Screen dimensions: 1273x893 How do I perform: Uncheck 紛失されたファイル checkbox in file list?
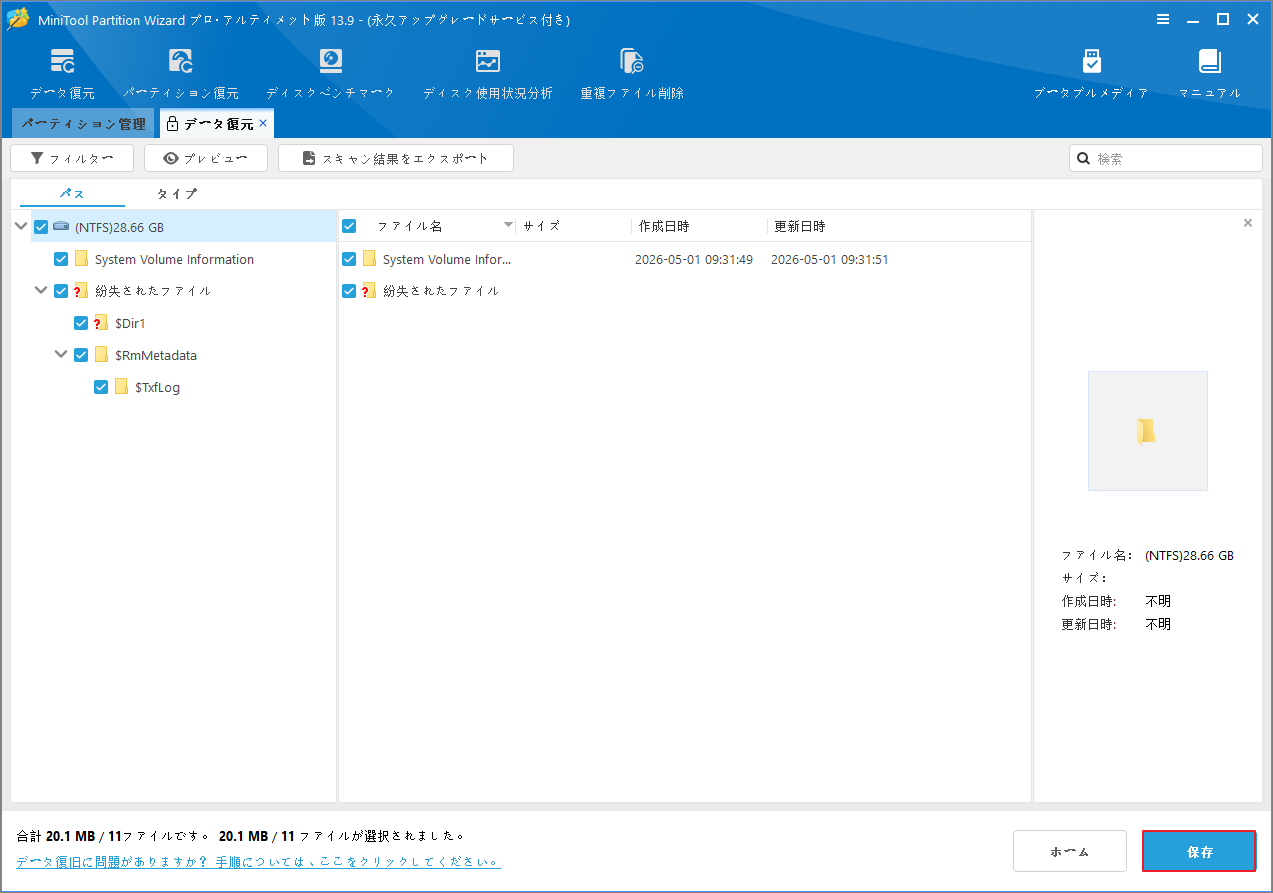[349, 291]
